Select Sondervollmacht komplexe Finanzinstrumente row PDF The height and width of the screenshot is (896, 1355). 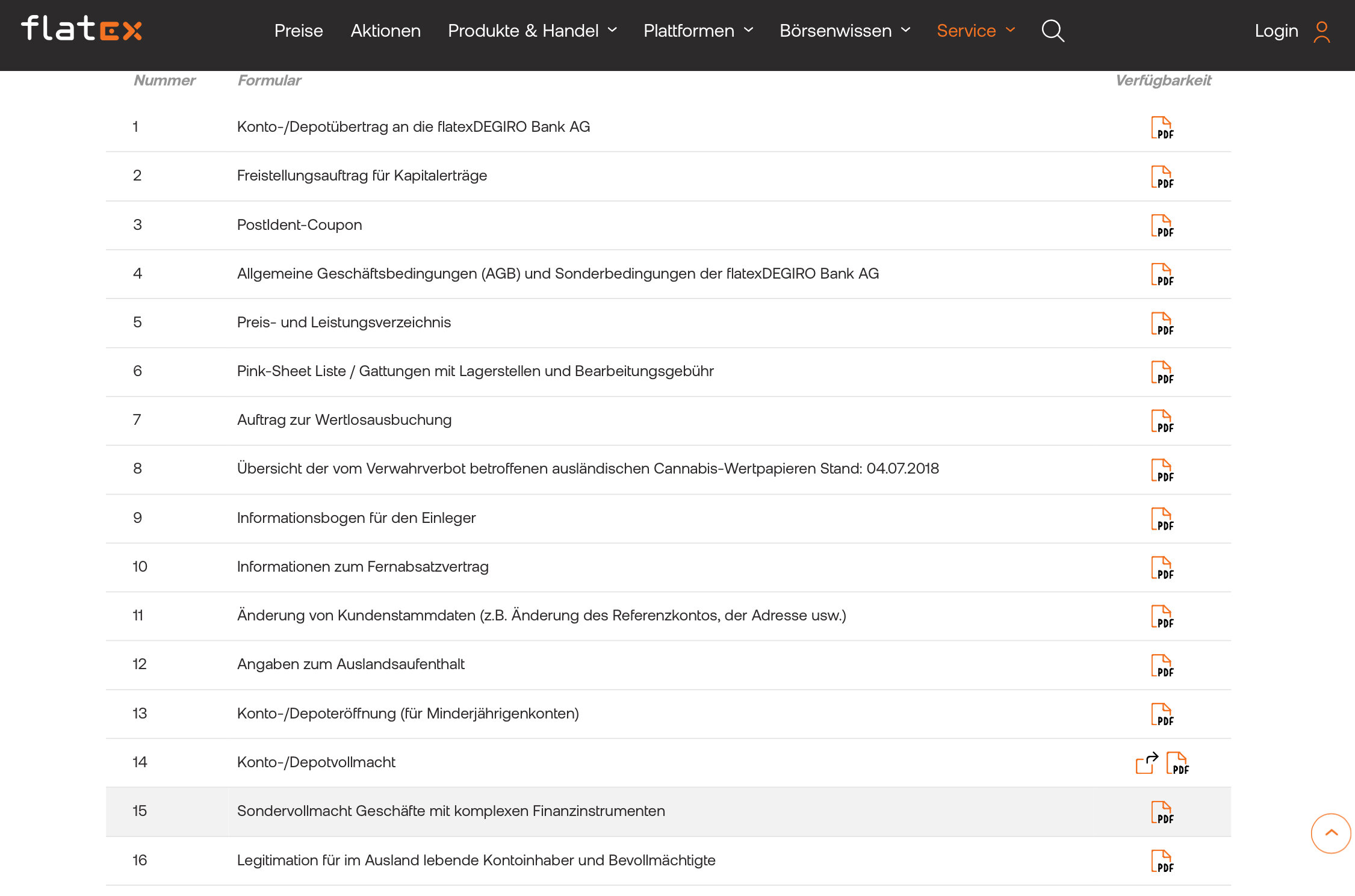coord(1162,812)
